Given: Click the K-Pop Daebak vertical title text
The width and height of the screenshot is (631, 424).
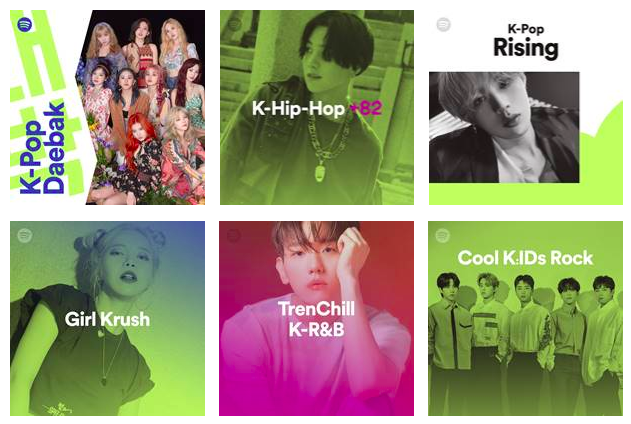Looking at the screenshot, I should click(x=42, y=148).
